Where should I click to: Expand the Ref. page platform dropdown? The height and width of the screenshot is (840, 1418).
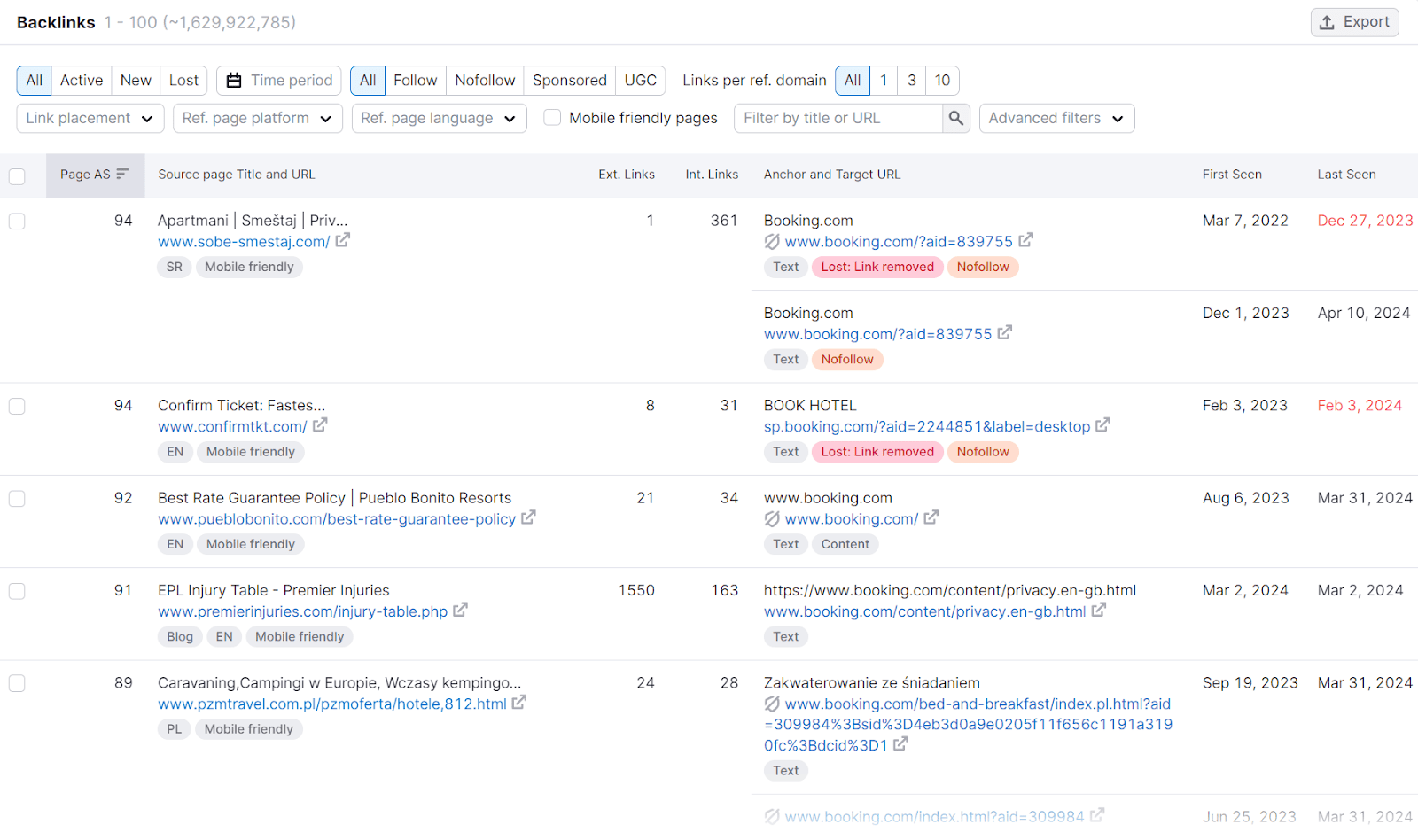point(258,118)
